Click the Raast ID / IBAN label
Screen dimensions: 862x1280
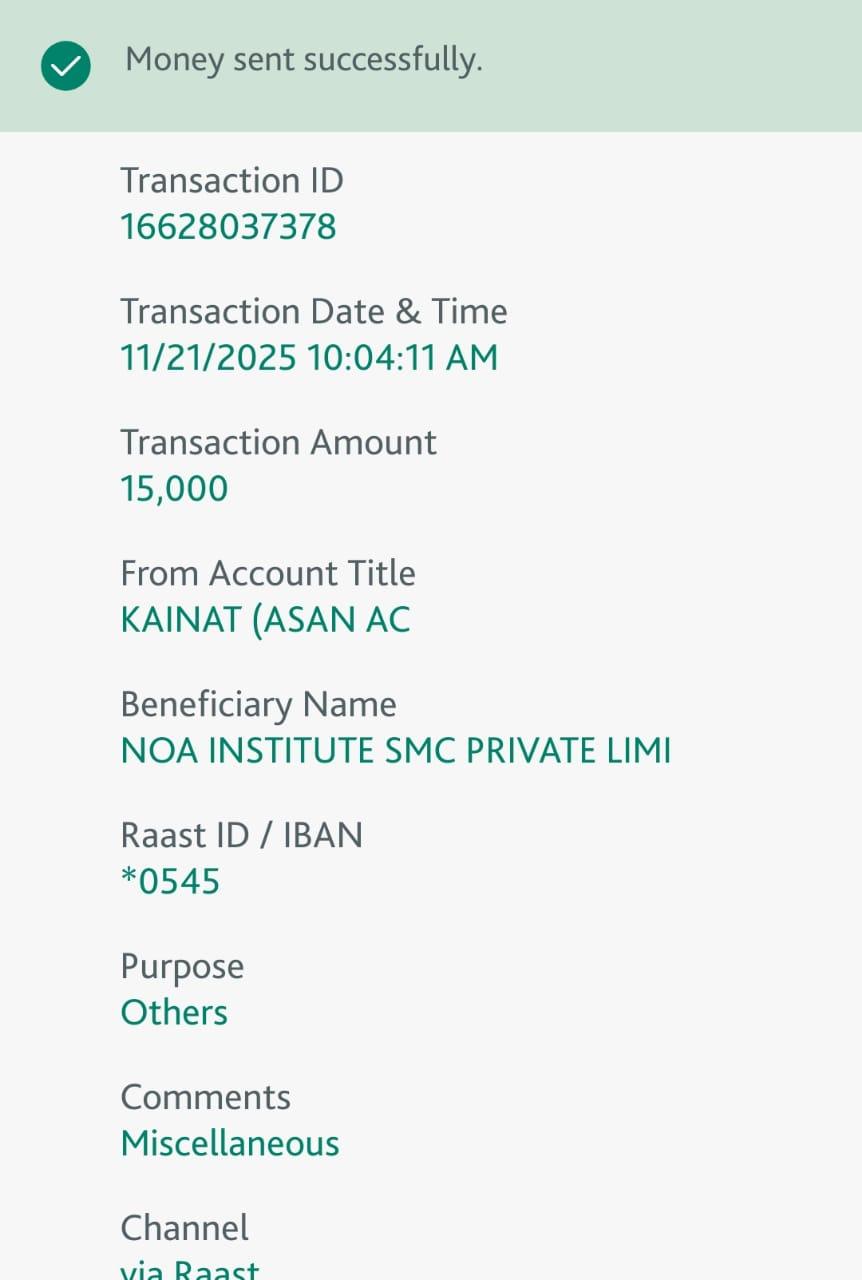pyautogui.click(x=241, y=835)
